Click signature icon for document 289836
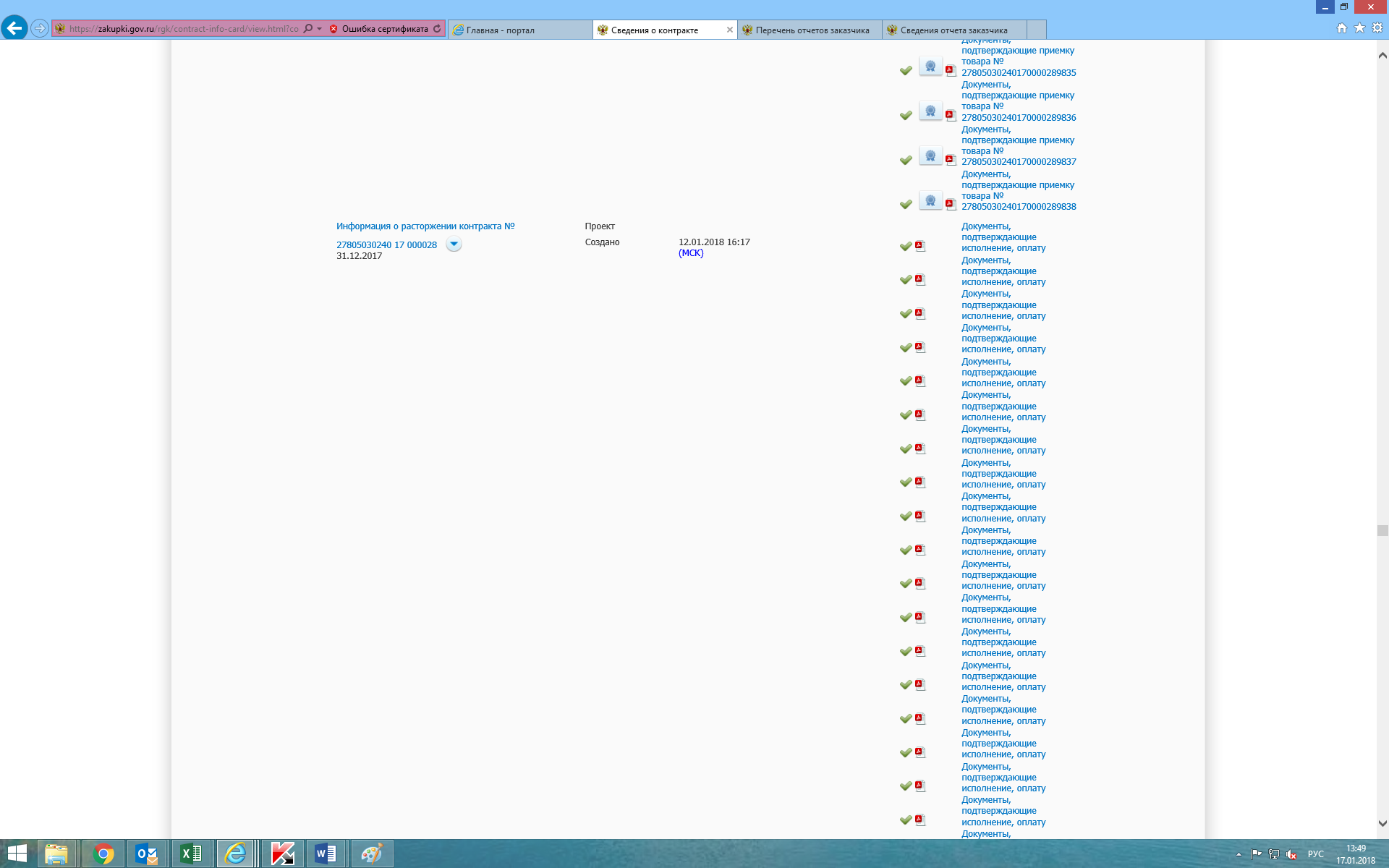Viewport: 1389px width, 868px height. coord(930,111)
